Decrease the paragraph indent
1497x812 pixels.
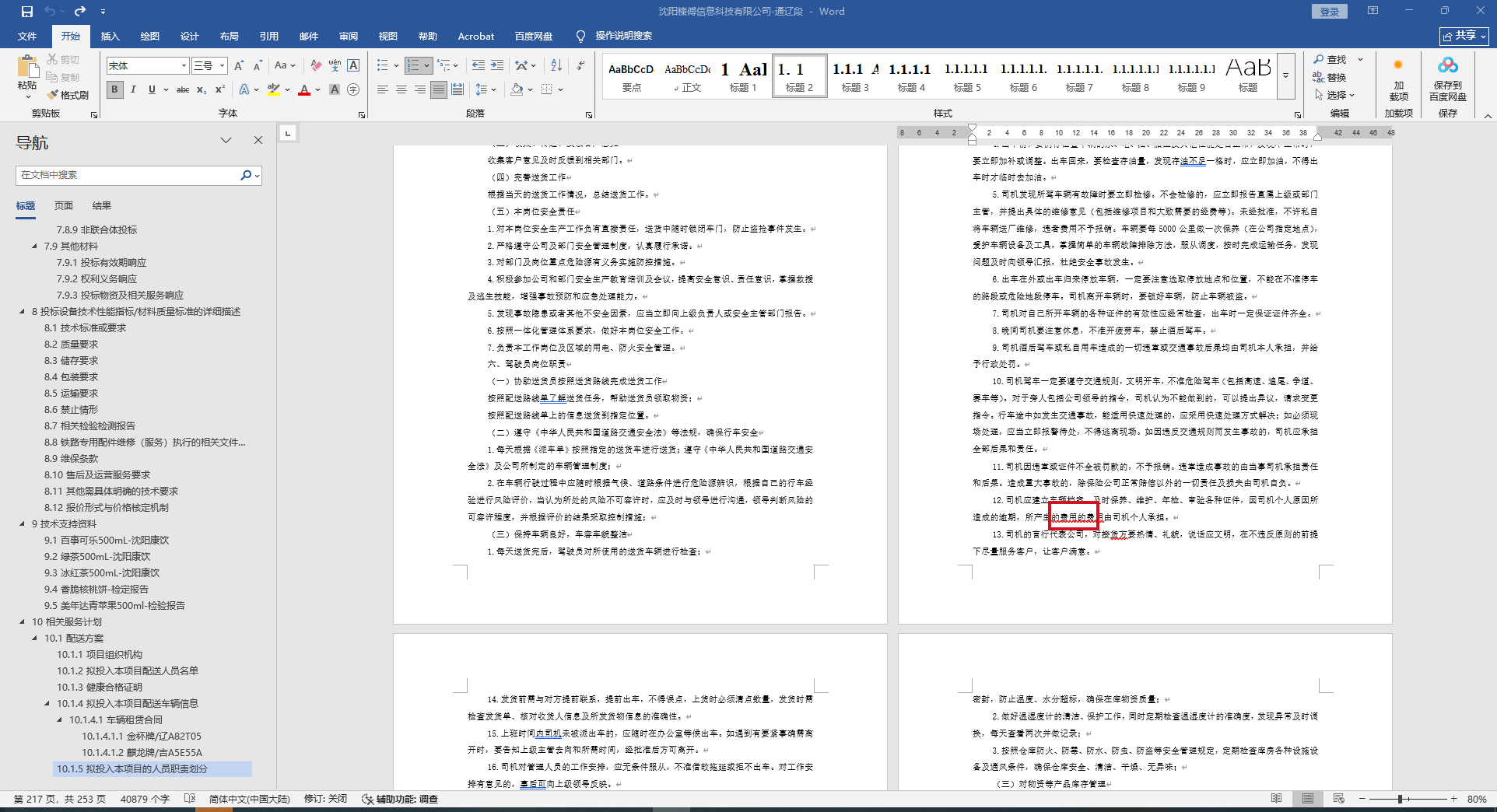(x=478, y=66)
